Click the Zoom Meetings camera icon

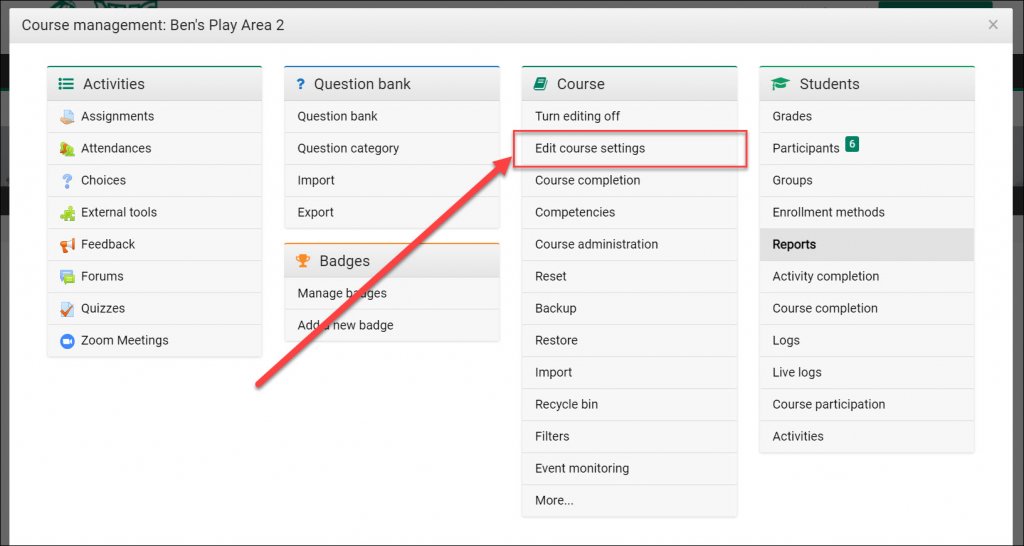67,341
